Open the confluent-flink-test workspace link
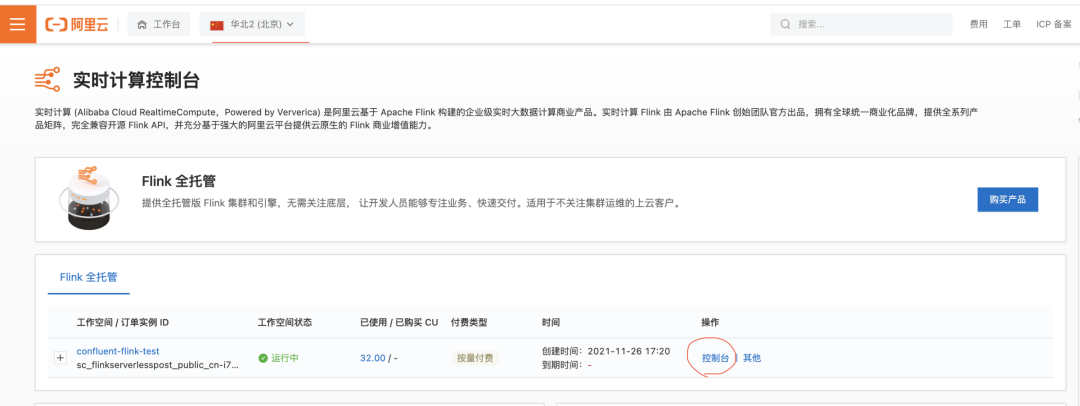 tap(118, 351)
